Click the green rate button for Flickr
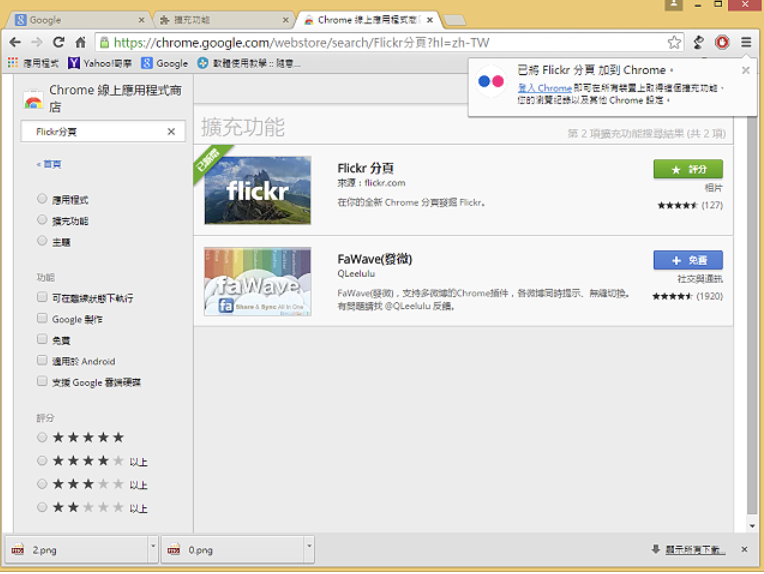This screenshot has width=764, height=574. click(x=688, y=169)
